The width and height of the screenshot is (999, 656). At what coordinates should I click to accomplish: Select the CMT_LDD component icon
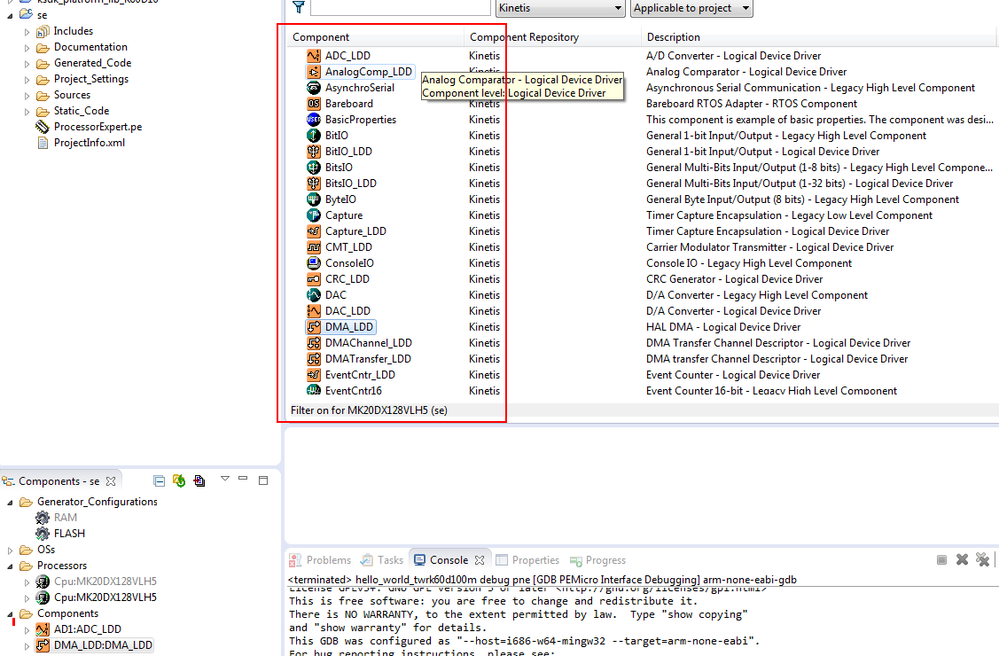(313, 247)
